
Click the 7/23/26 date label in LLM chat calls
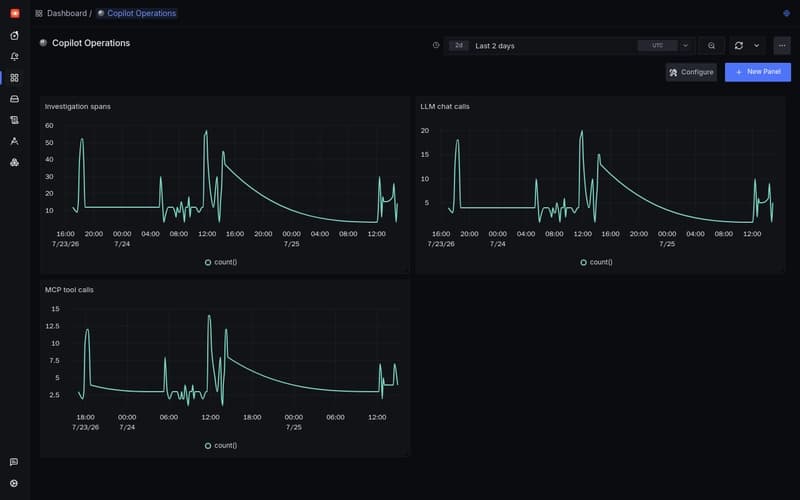(441, 244)
